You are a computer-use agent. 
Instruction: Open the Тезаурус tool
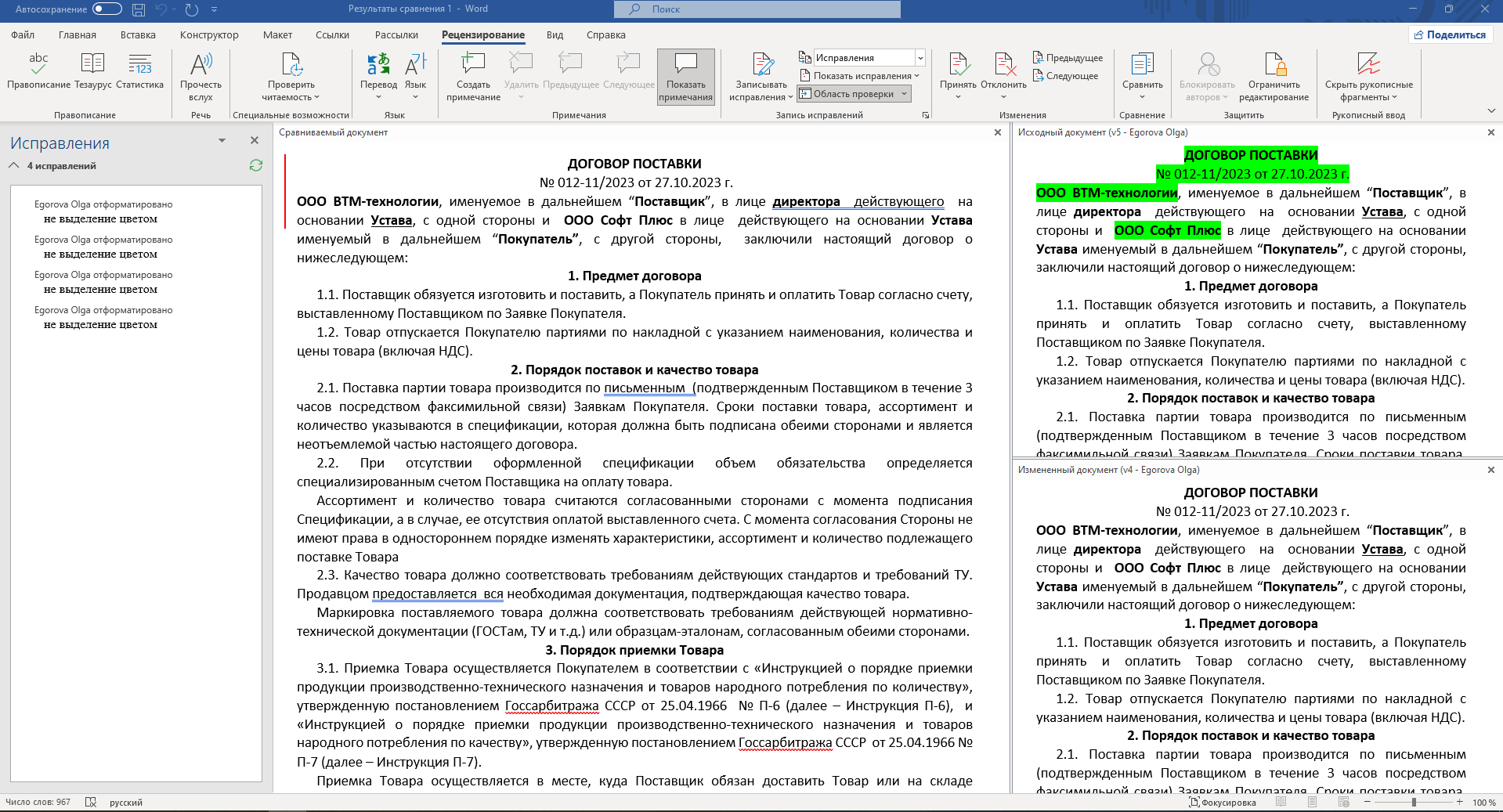point(93,70)
